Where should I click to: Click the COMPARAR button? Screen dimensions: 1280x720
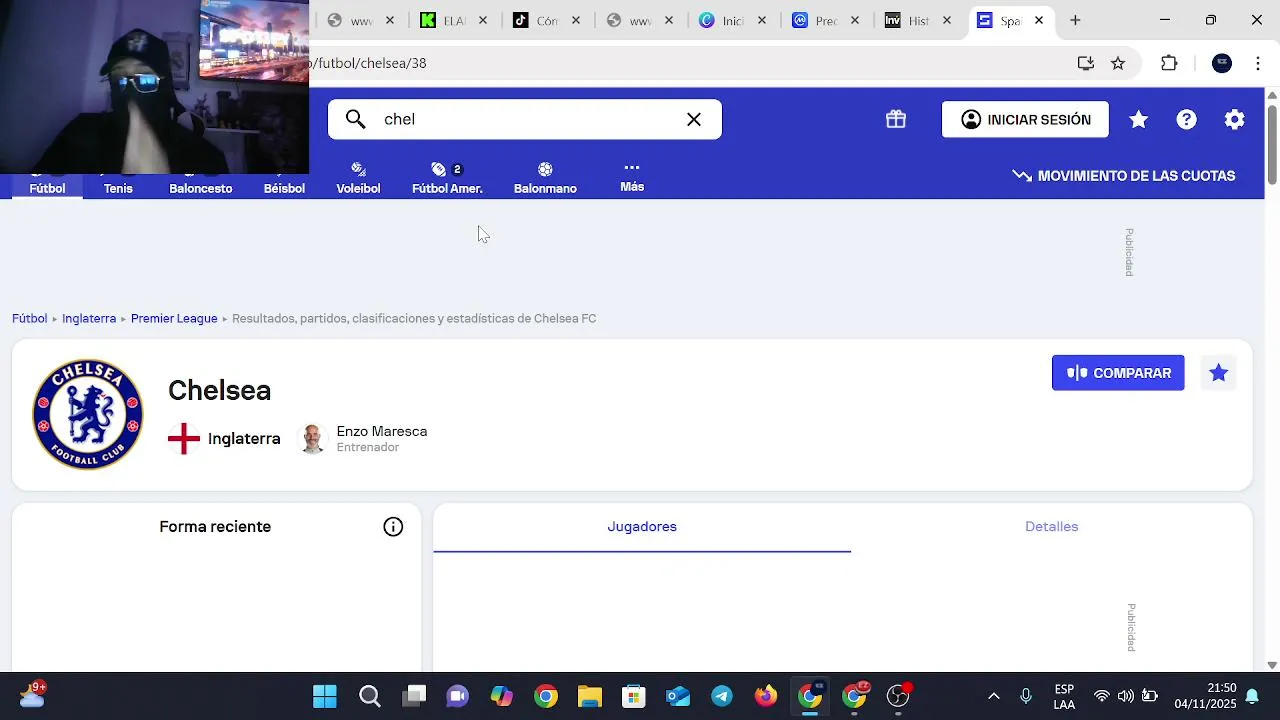click(x=1118, y=373)
